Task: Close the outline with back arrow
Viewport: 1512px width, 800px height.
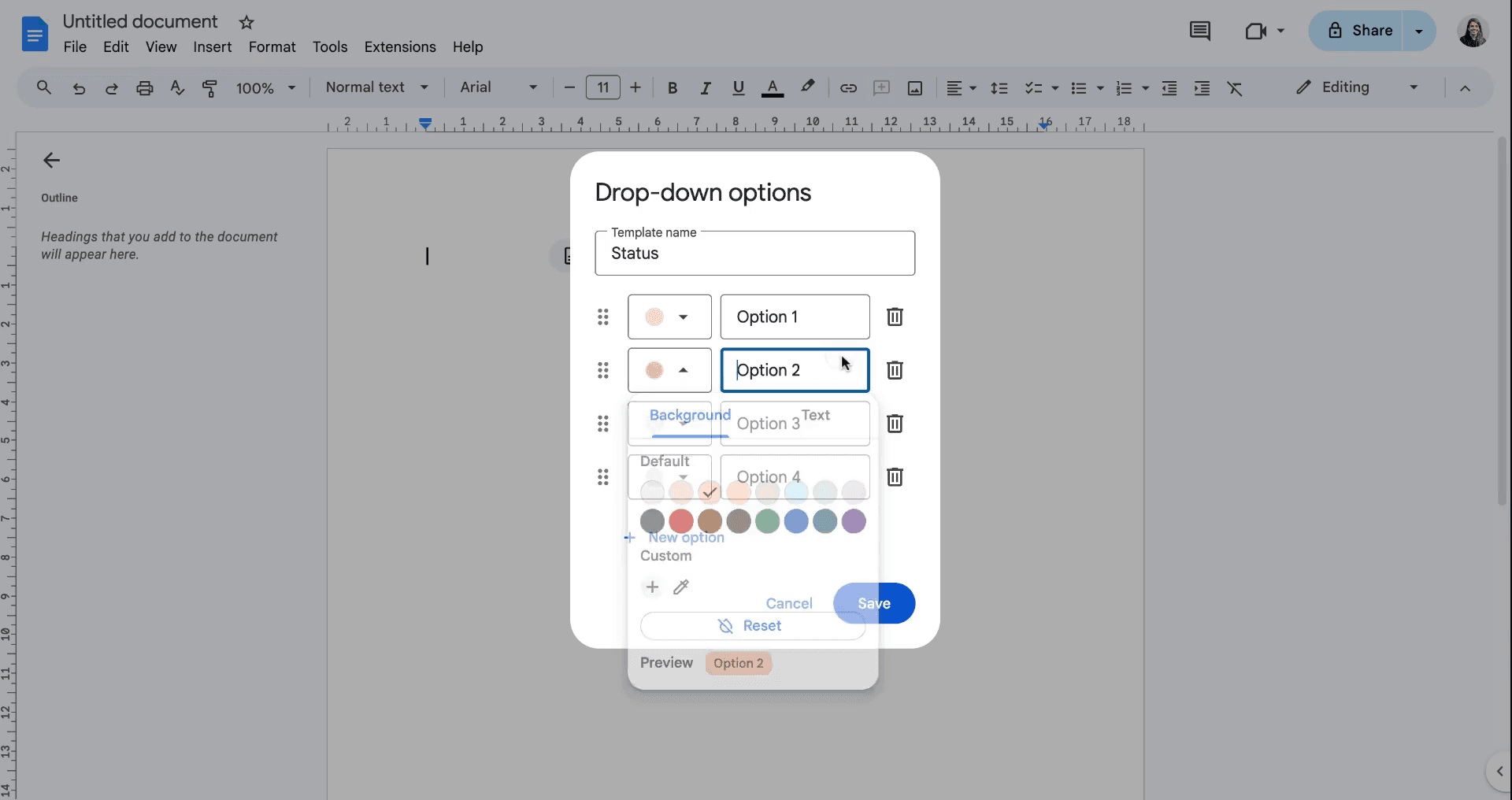Action: click(52, 161)
